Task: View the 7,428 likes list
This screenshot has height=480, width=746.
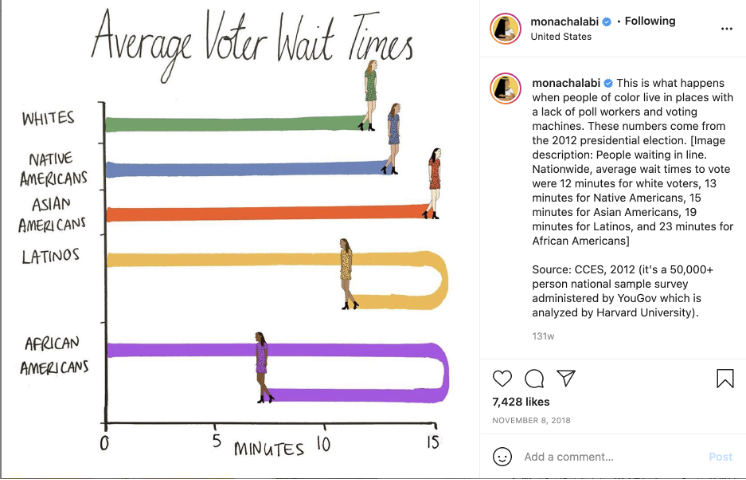Action: (x=521, y=402)
